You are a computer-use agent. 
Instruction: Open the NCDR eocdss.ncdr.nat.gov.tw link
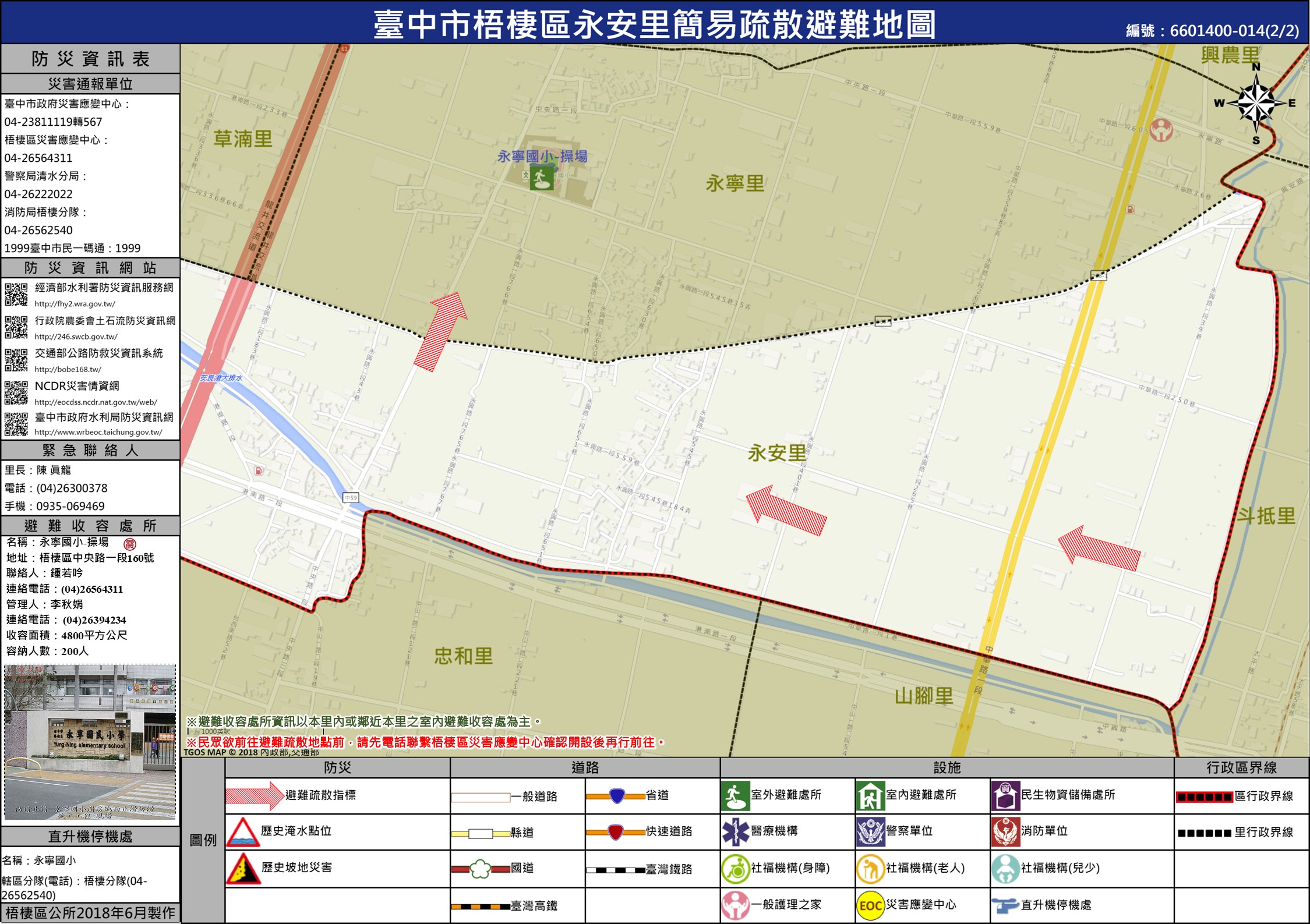(x=96, y=402)
